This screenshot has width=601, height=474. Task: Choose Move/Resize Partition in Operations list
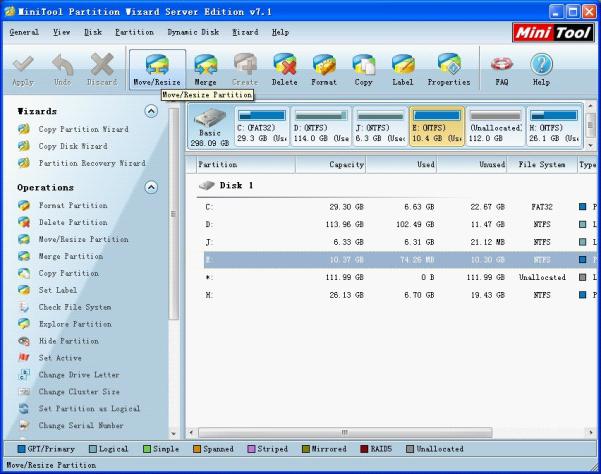73,239
